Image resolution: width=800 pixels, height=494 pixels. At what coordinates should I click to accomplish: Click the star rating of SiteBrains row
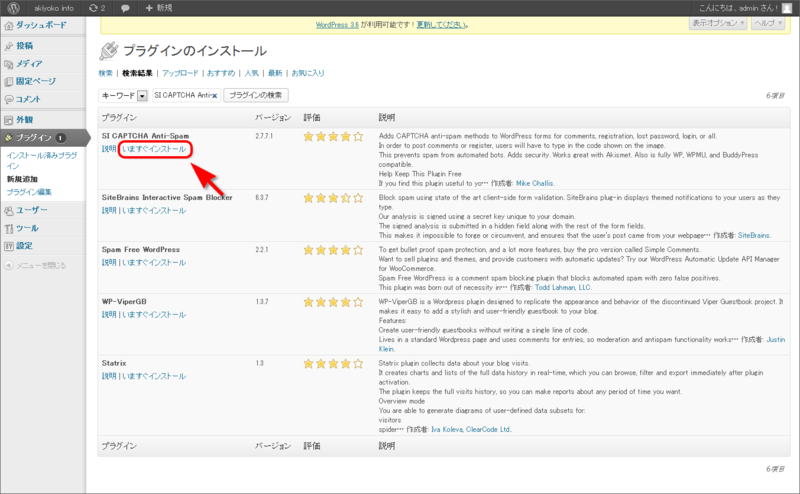tap(333, 198)
